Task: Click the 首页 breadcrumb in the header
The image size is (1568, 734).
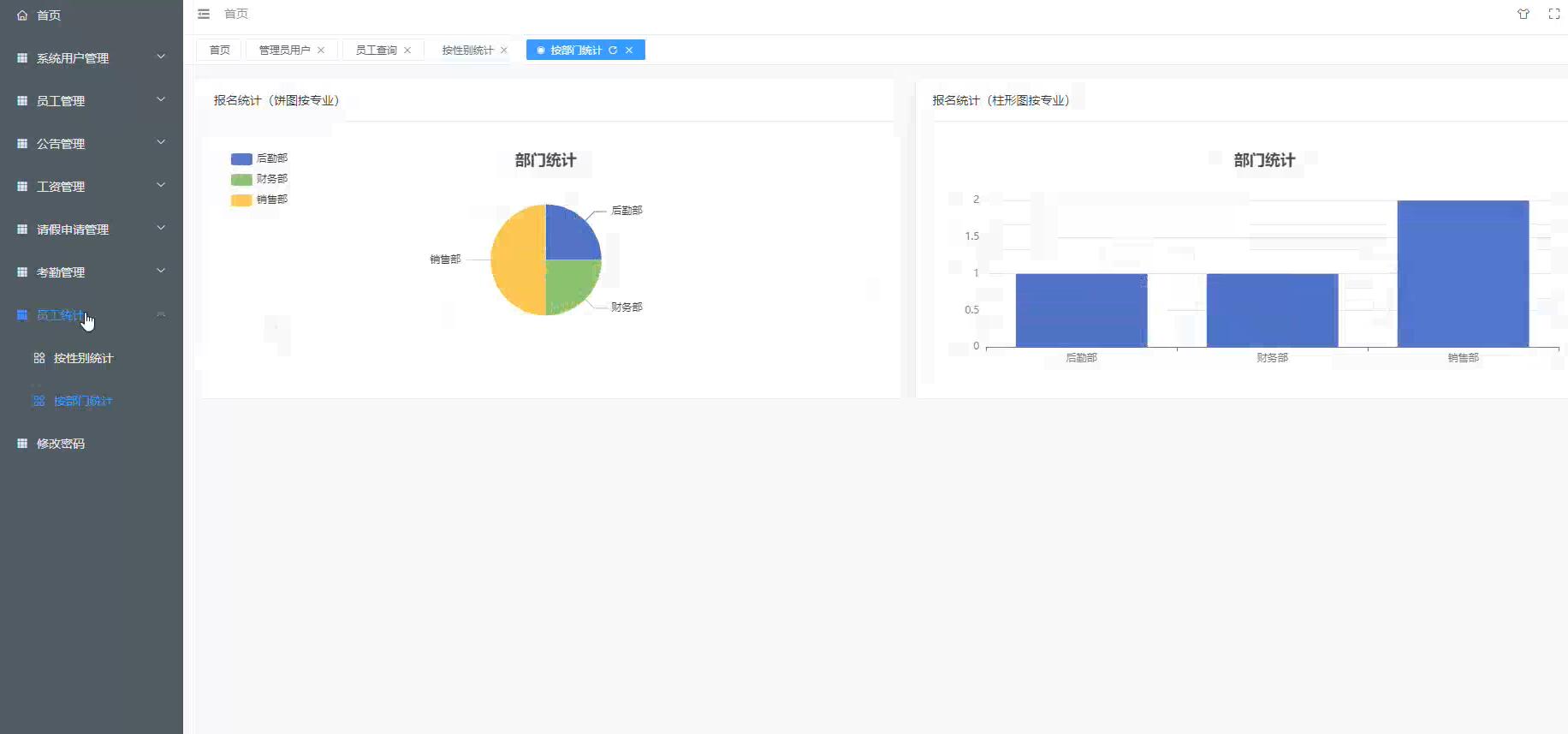Action: (x=236, y=14)
